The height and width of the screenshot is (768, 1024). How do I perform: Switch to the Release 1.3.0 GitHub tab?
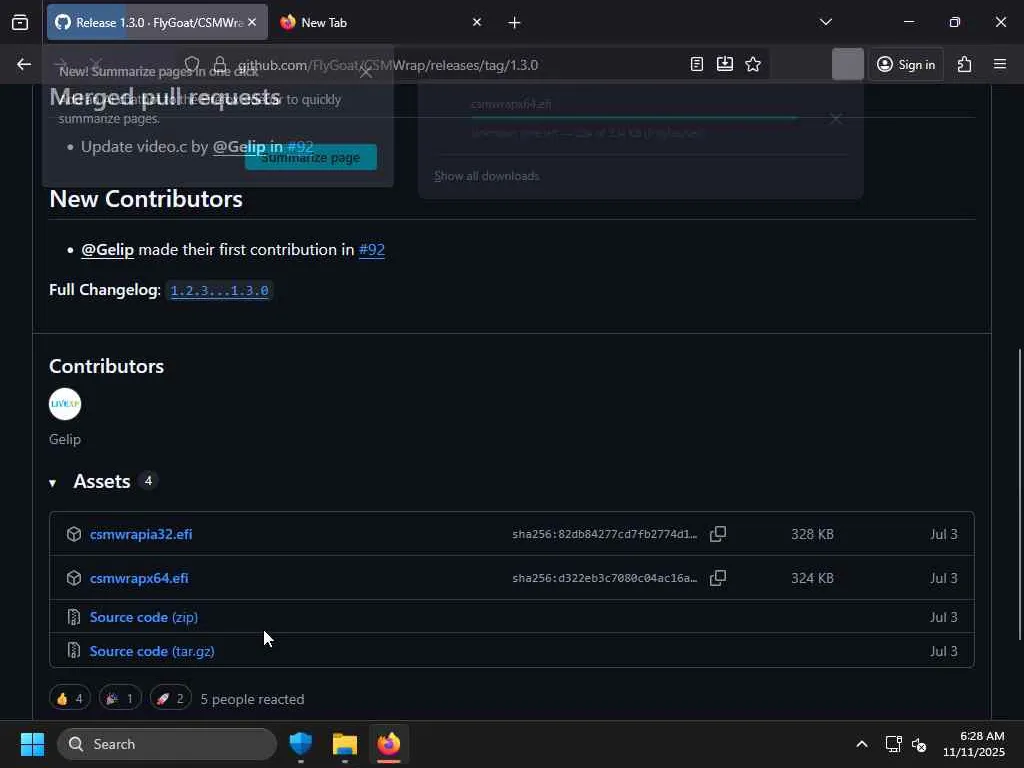point(157,22)
